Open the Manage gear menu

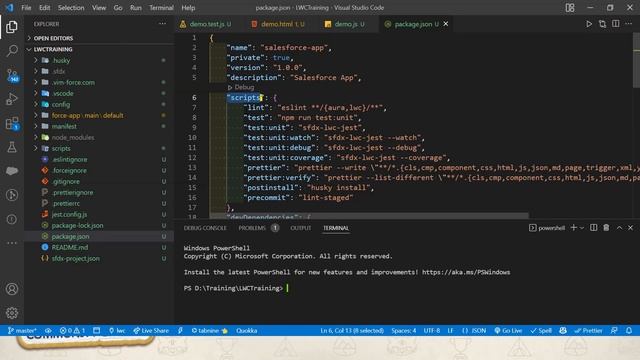[x=12, y=313]
